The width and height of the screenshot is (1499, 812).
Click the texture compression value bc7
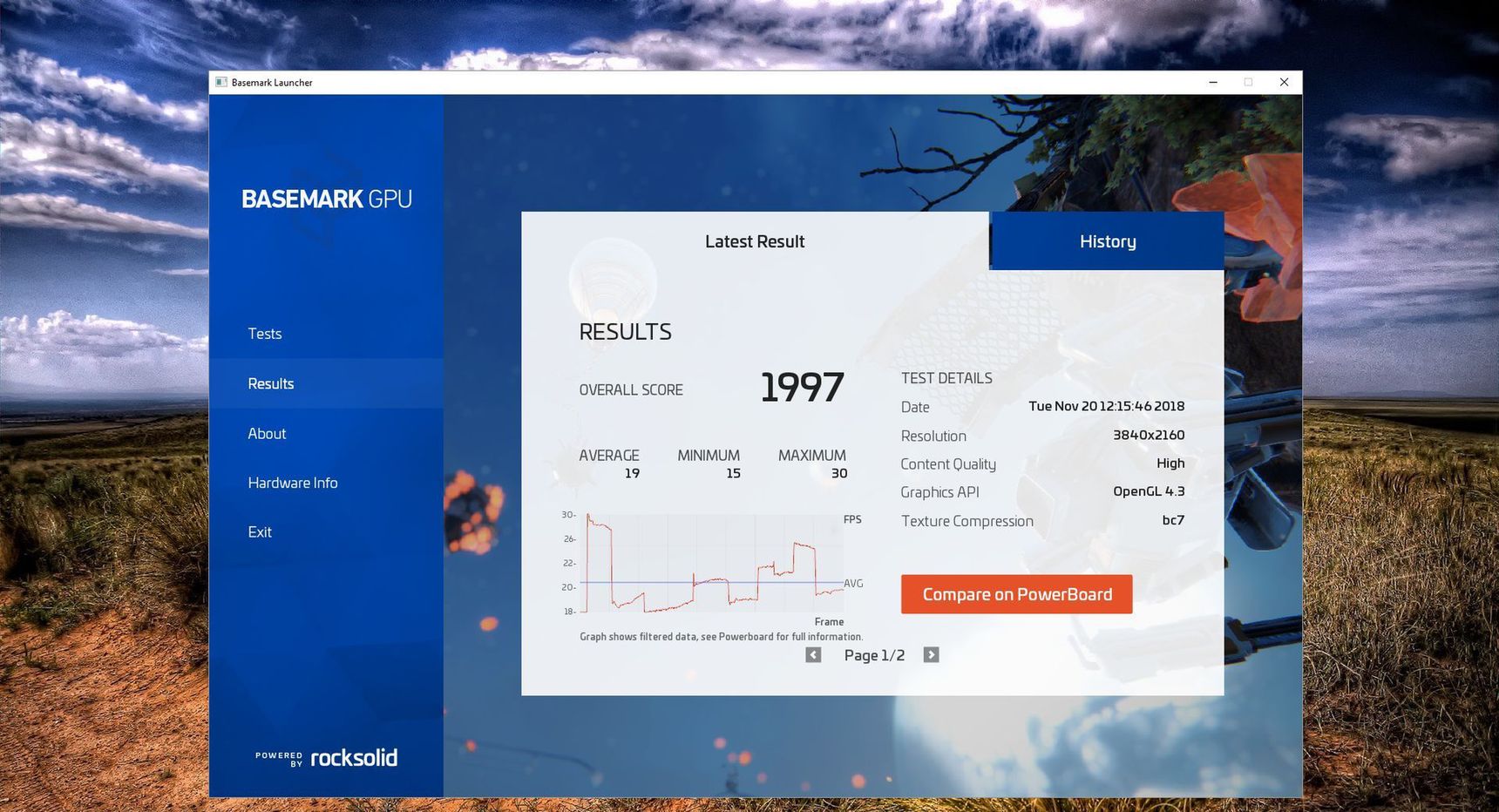[x=1173, y=520]
